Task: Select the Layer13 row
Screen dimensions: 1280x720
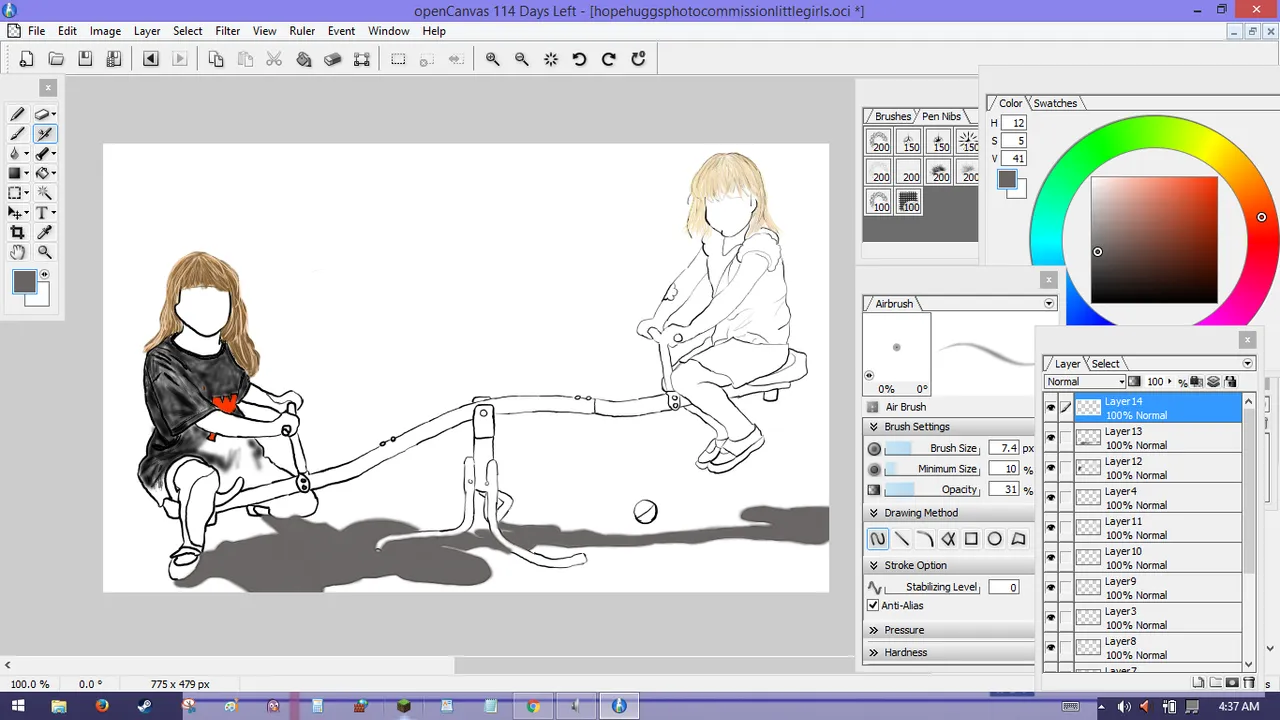Action: pyautogui.click(x=1158, y=438)
